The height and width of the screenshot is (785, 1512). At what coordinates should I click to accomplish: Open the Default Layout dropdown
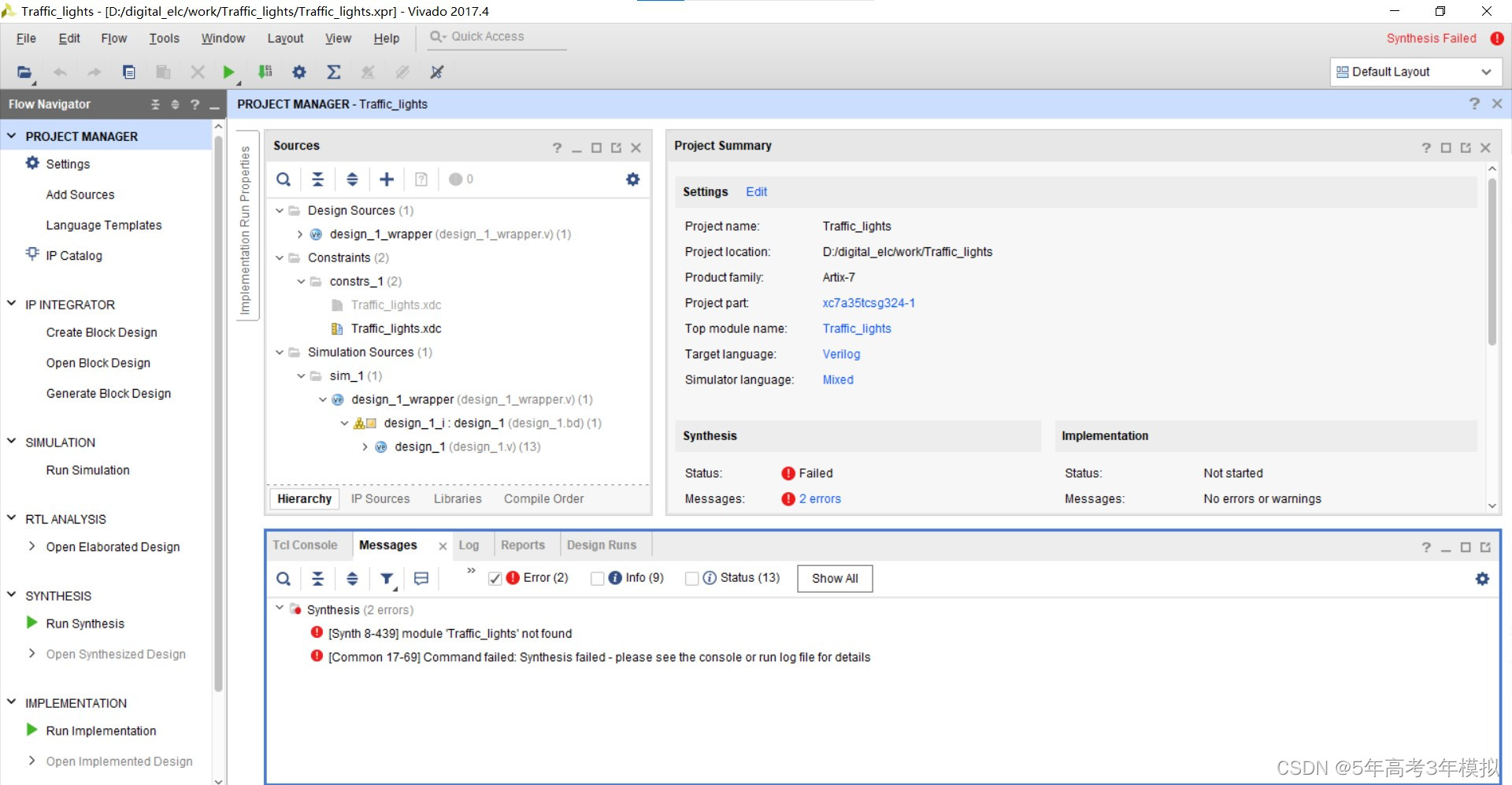(x=1416, y=72)
